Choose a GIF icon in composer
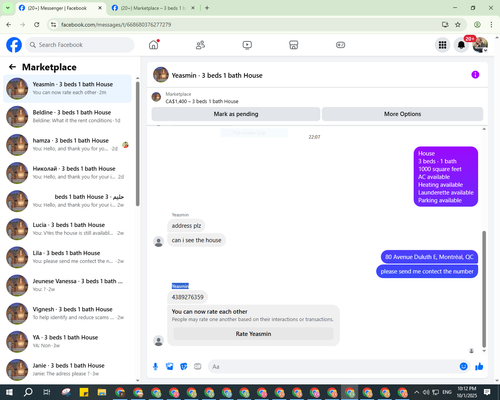 point(198,367)
